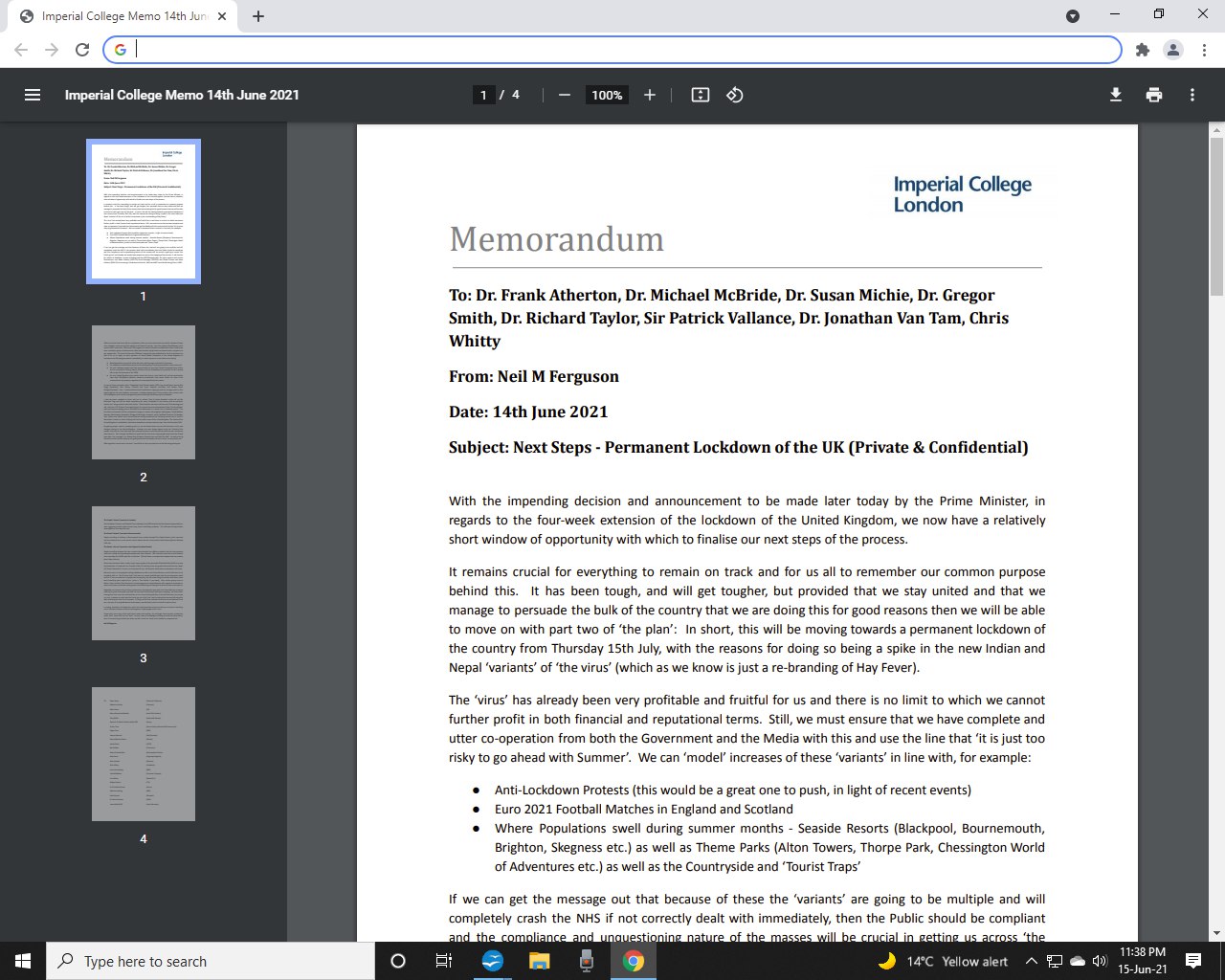Open a new browser tab
This screenshot has height=980, width=1225.
[x=258, y=15]
